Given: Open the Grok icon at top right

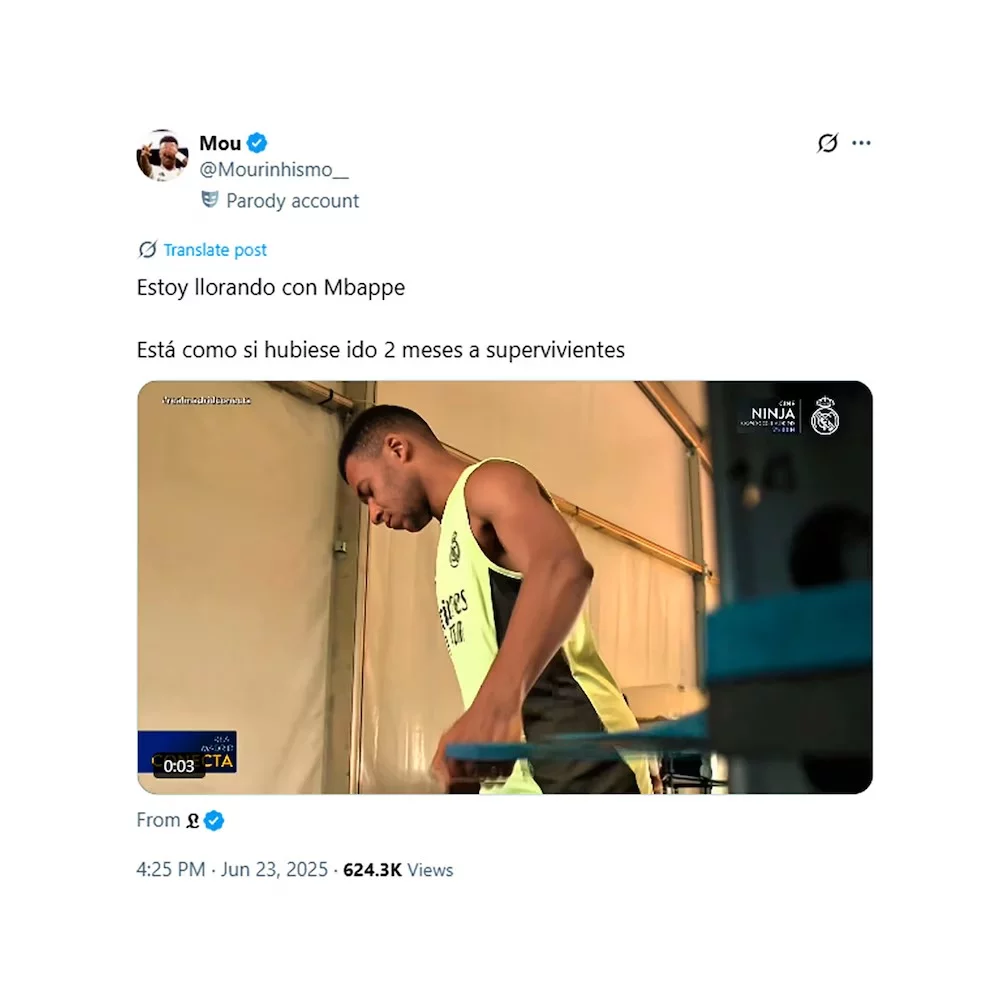Looking at the screenshot, I should tap(827, 143).
